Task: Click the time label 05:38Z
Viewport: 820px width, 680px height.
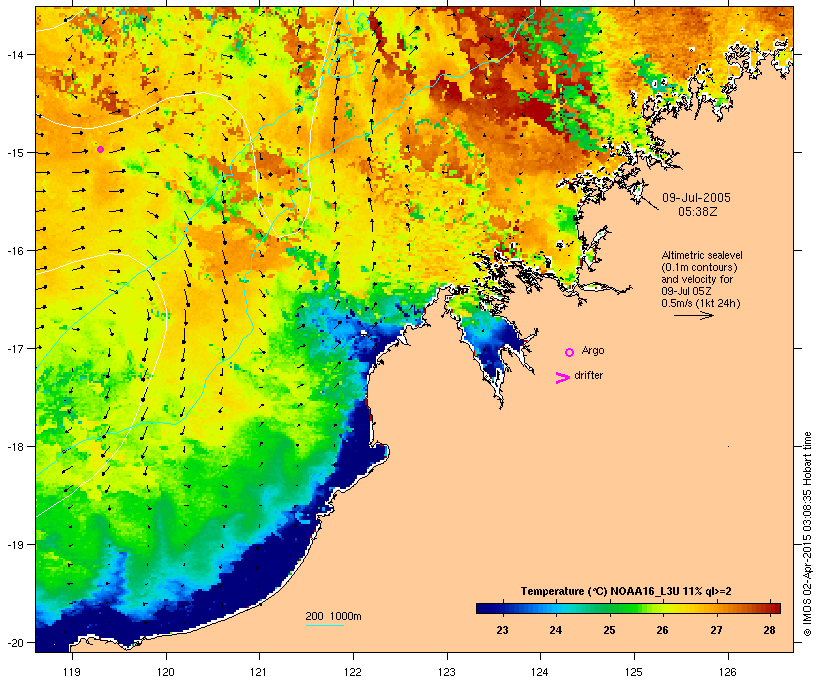Action: 698,212
